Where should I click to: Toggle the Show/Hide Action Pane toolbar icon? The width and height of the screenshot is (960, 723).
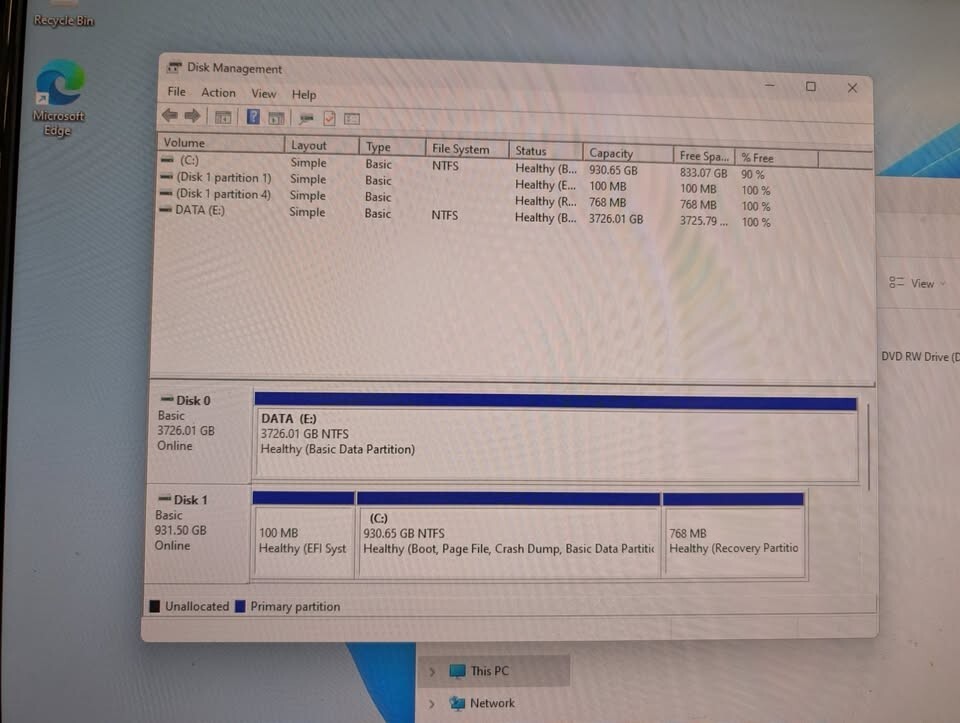[x=276, y=118]
